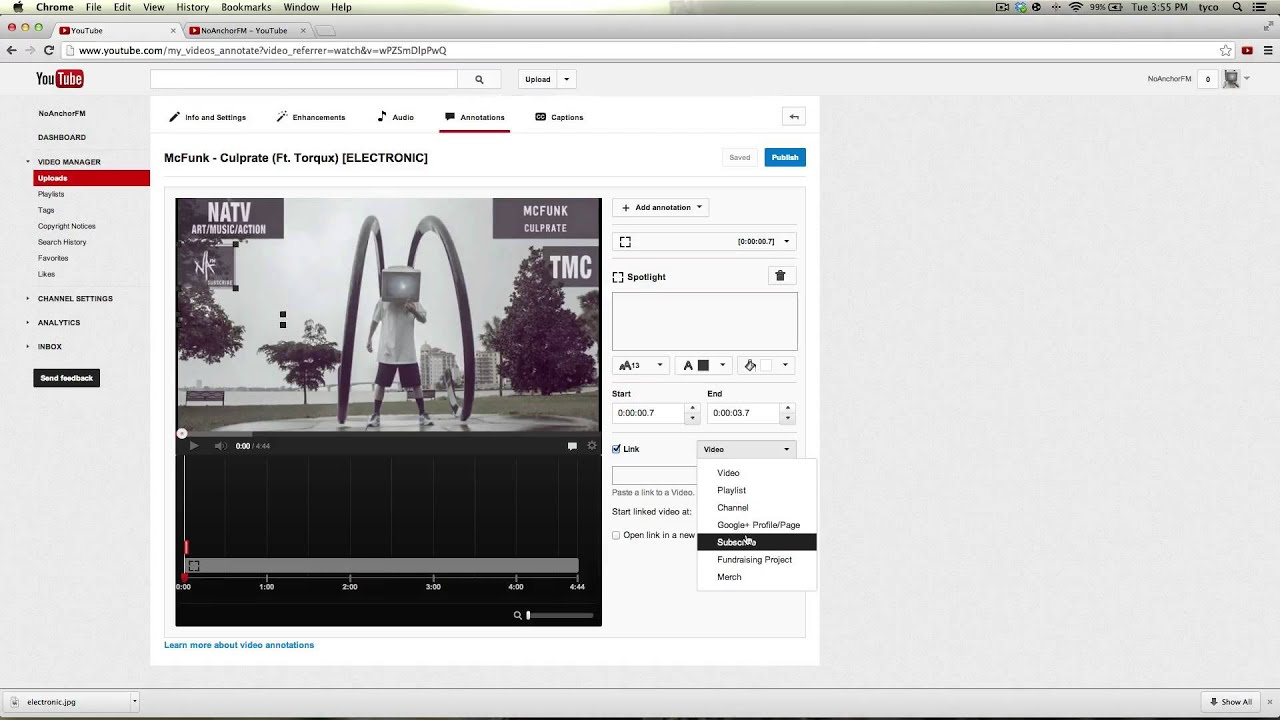Choose Playlist from the link type list

point(757,490)
